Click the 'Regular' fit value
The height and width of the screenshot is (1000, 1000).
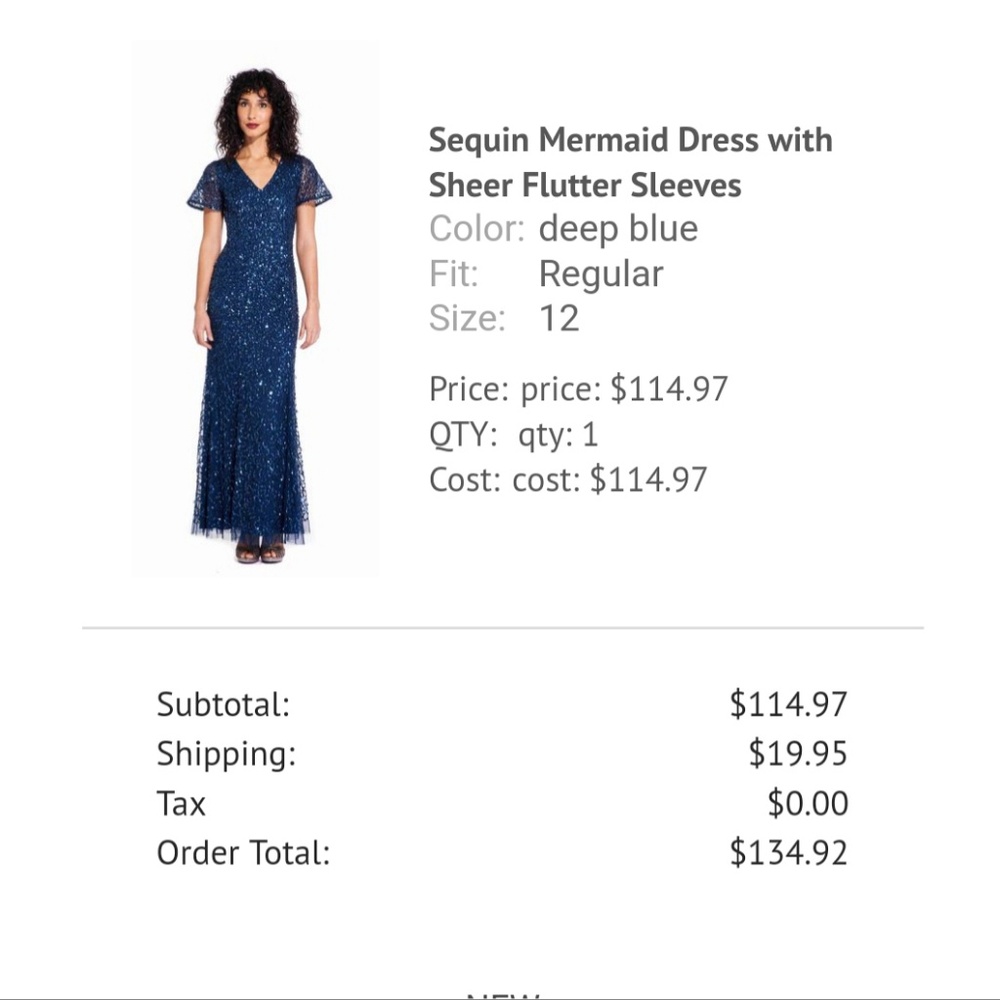coord(601,274)
